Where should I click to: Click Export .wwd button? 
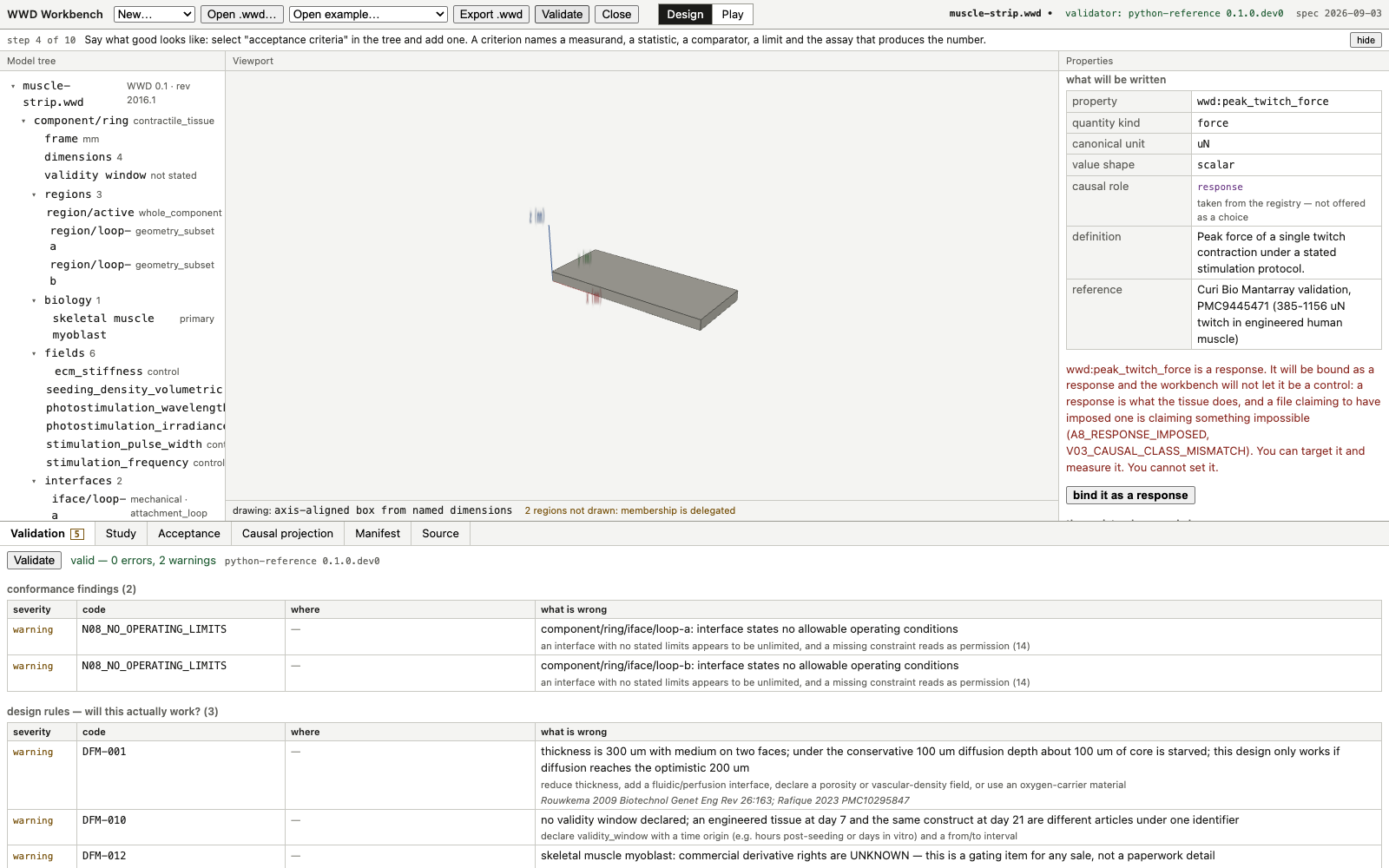[x=491, y=14]
